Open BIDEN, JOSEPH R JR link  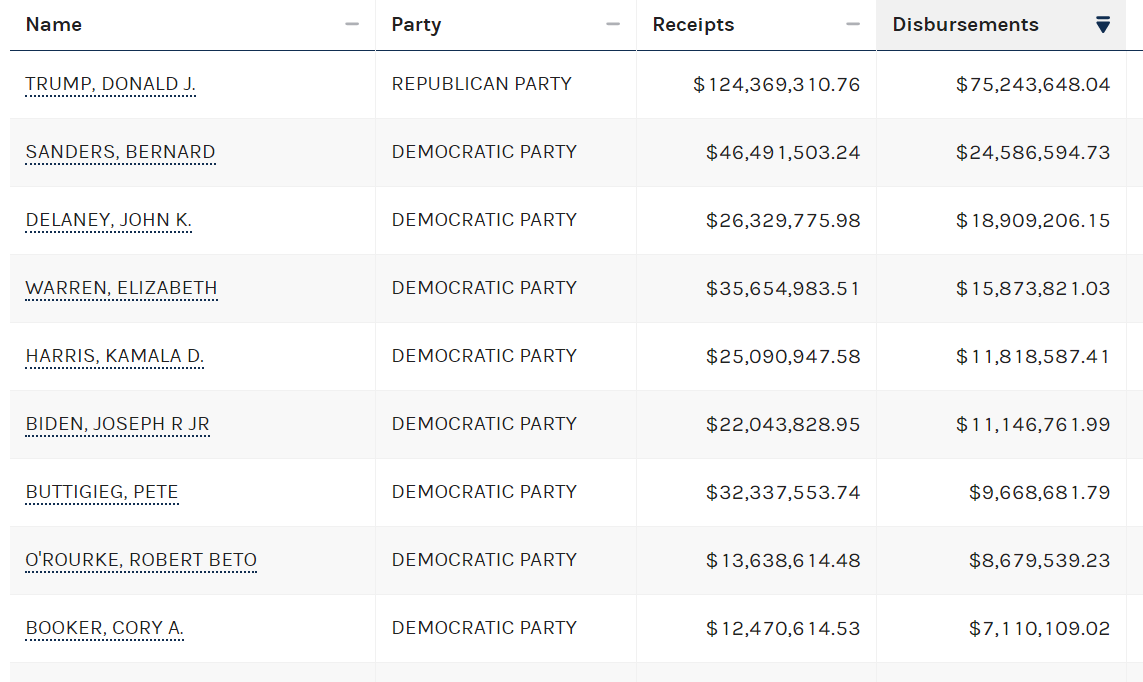(118, 424)
